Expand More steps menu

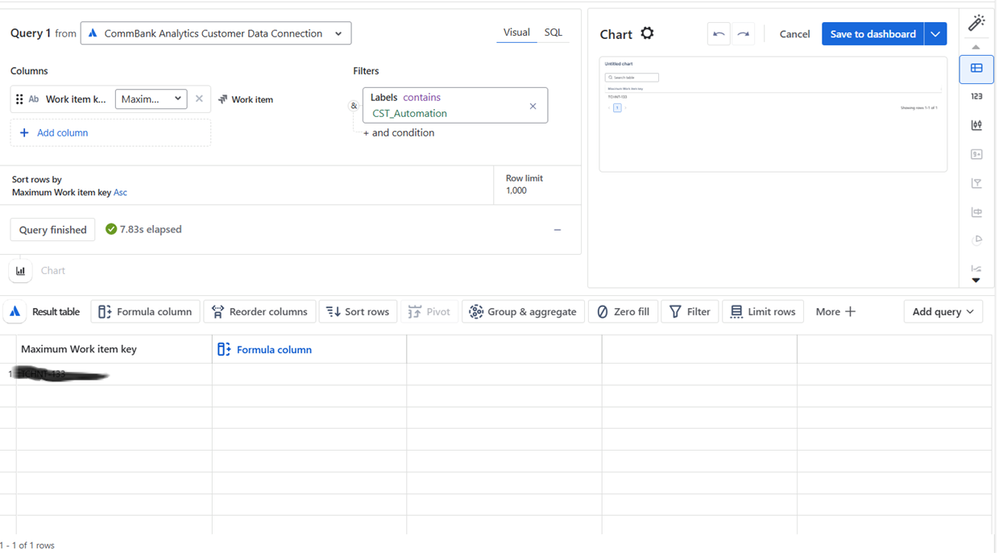(835, 311)
